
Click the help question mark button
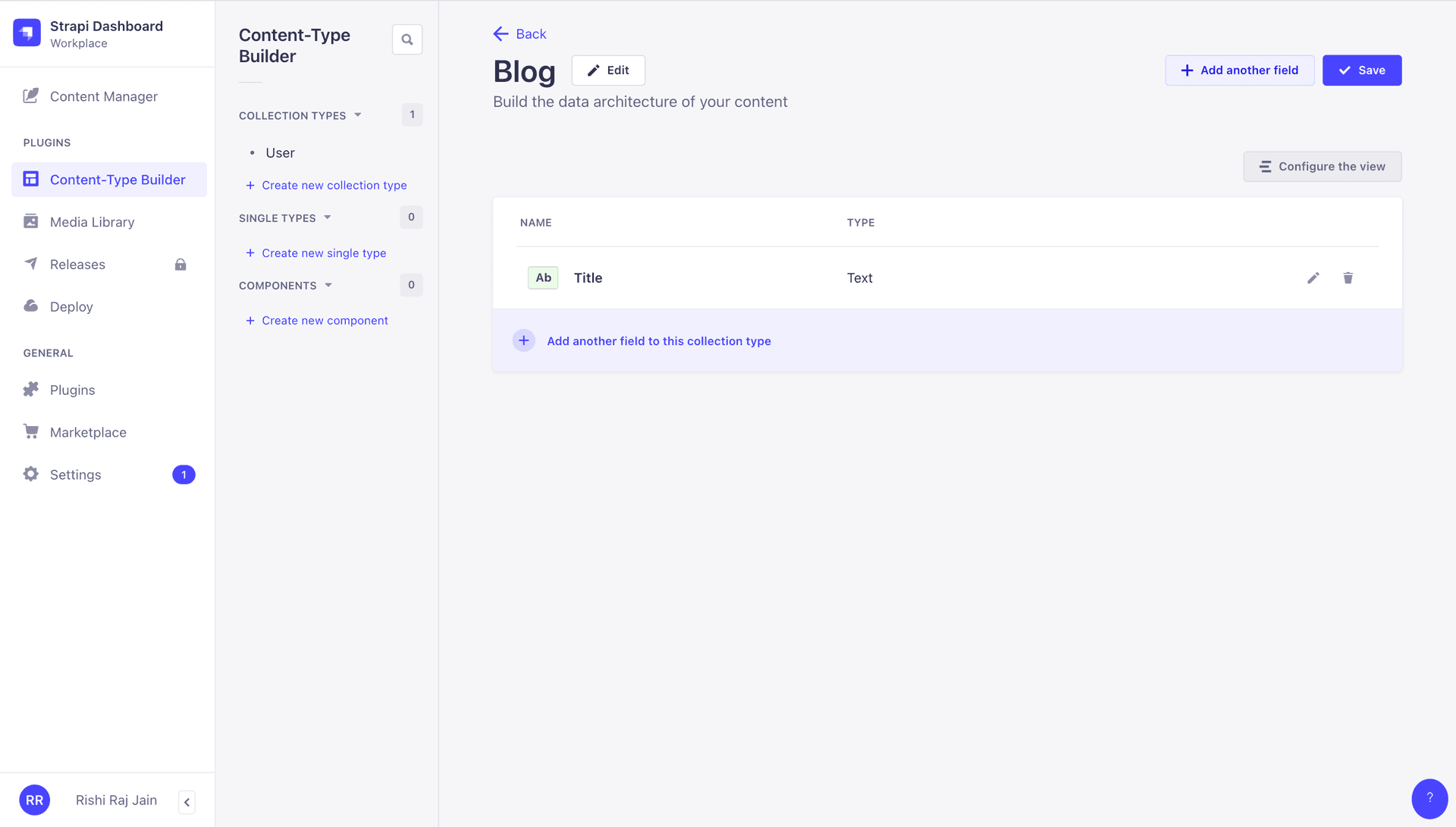tap(1429, 798)
